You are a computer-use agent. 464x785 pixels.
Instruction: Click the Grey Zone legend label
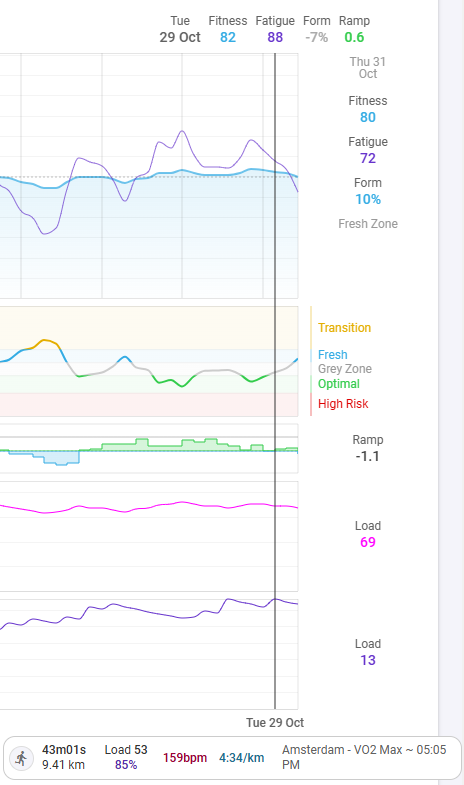click(345, 369)
